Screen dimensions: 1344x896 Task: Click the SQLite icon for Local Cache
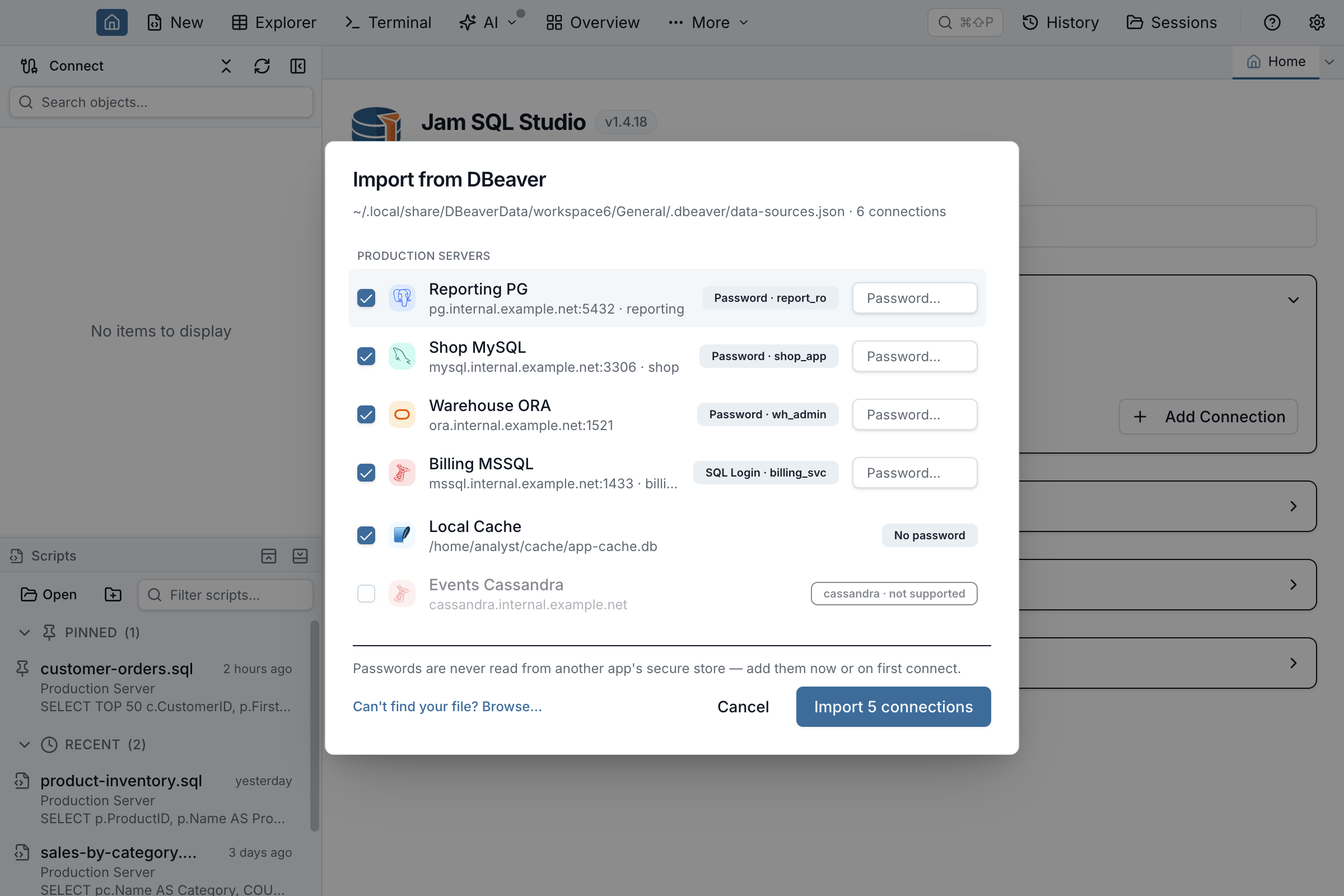(402, 535)
